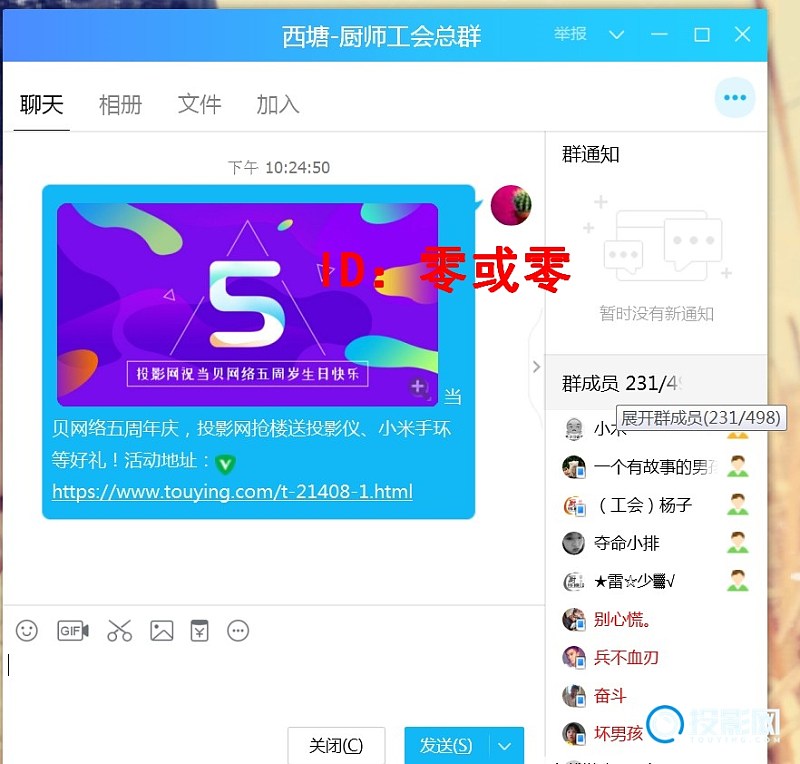Click the sender's cactus avatar
The width and height of the screenshot is (800, 764).
coord(511,205)
